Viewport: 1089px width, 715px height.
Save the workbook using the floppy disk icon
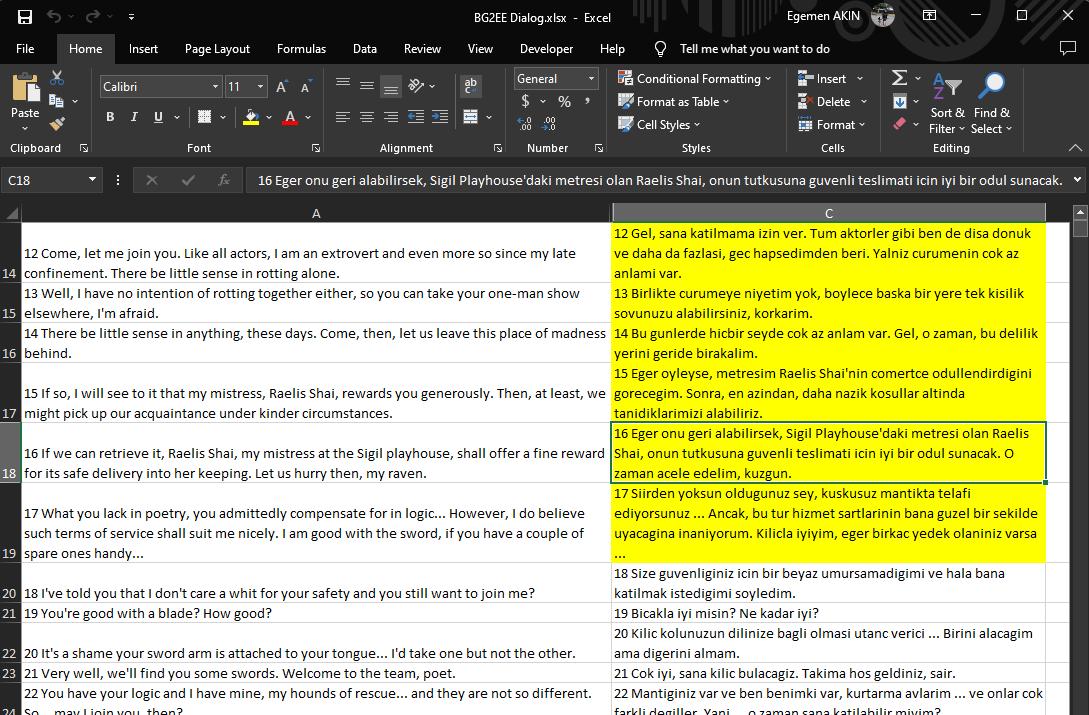click(25, 16)
